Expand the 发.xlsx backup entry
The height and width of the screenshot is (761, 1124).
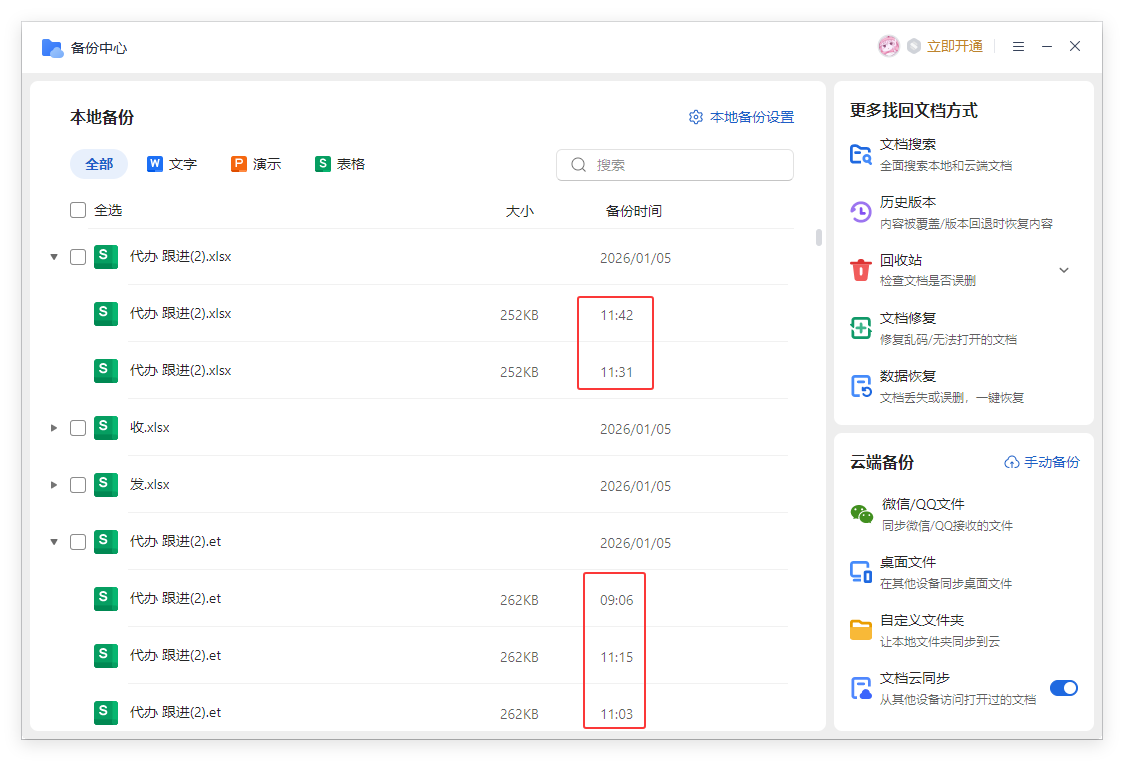(54, 484)
